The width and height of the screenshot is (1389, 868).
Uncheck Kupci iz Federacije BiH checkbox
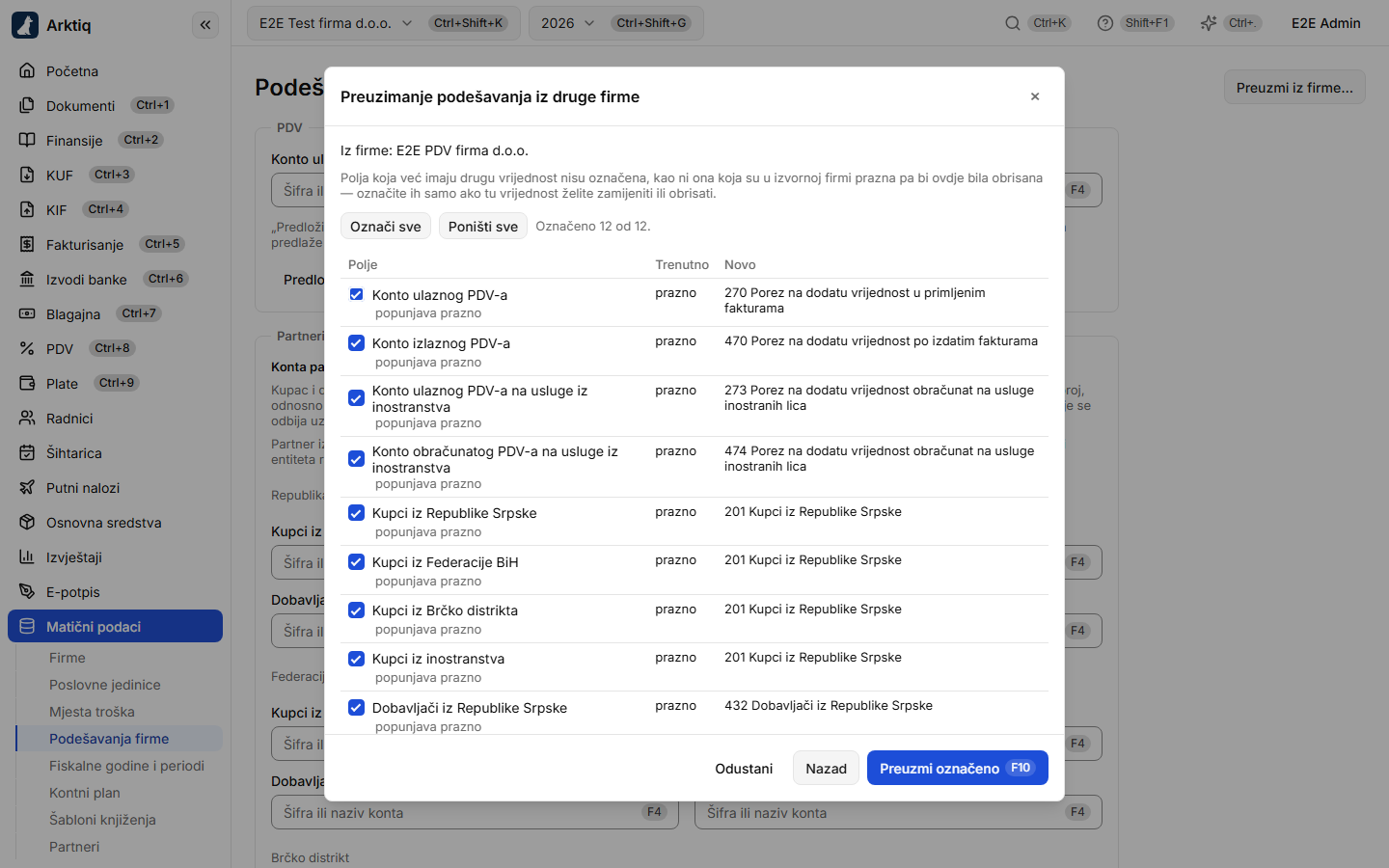[x=356, y=561]
